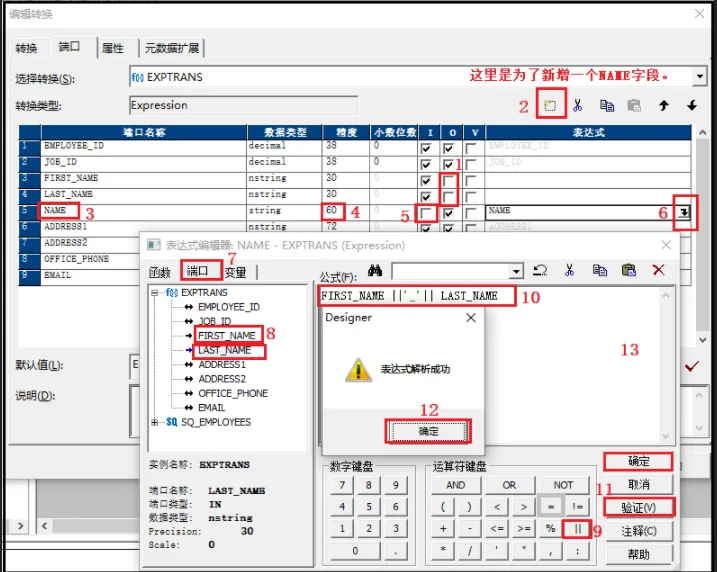The image size is (717, 572).
Task: Click the red X delete icon
Action: pos(658,270)
